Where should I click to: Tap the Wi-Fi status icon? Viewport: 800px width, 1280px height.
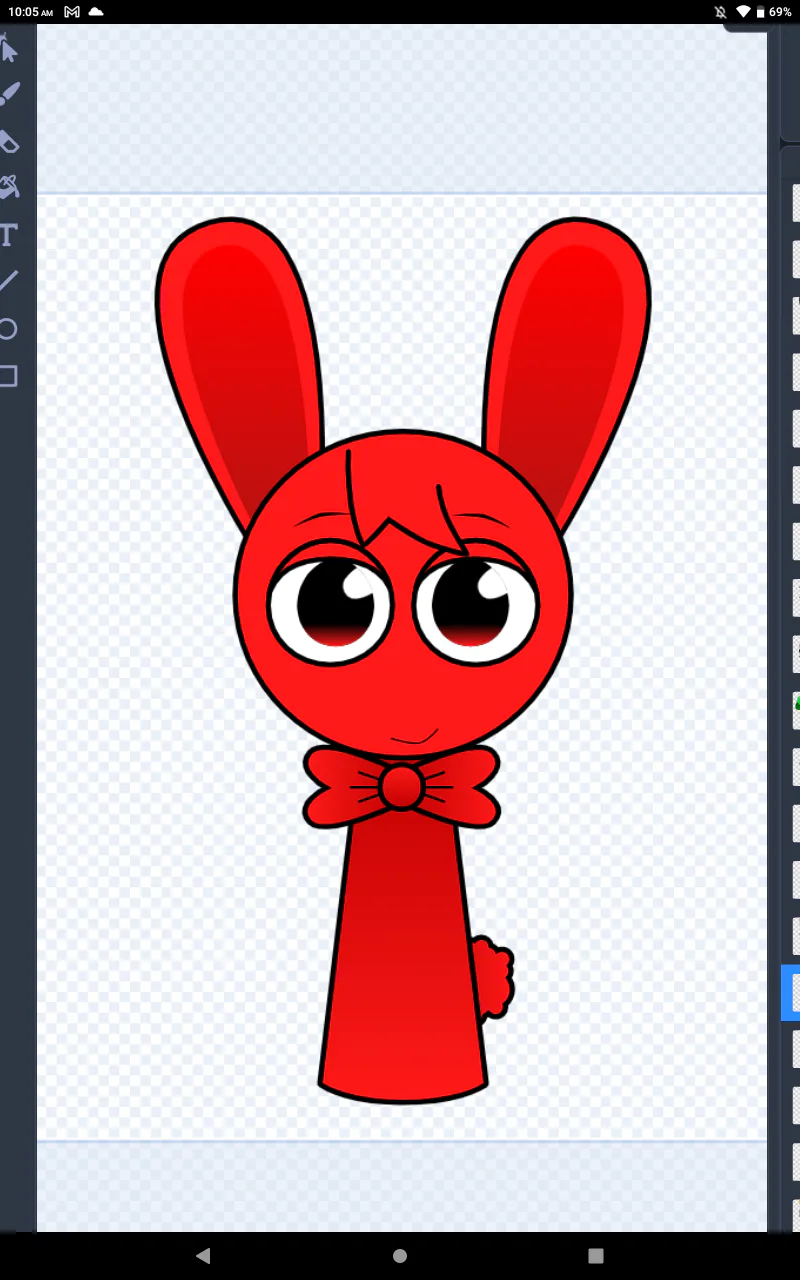742,12
